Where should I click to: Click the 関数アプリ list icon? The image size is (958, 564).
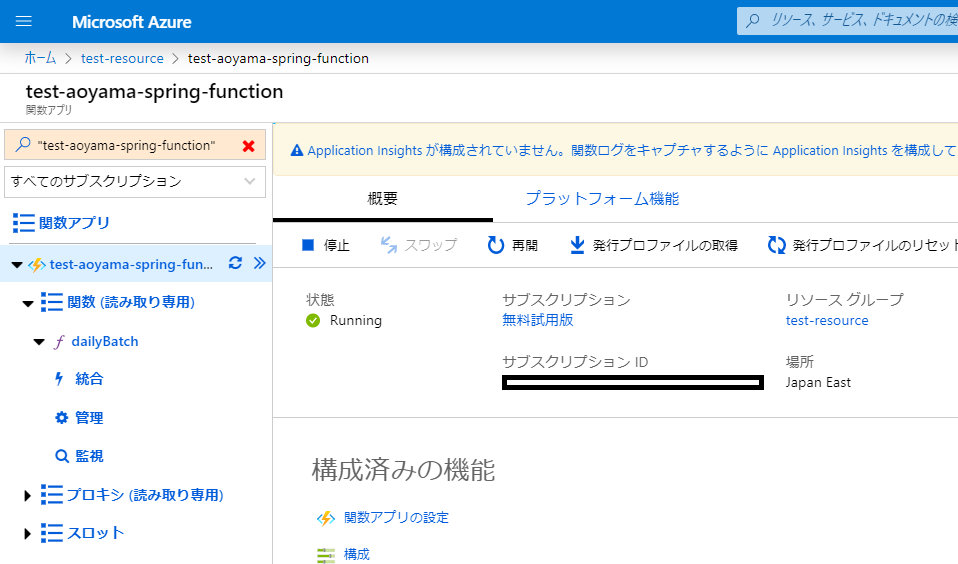click(x=23, y=223)
